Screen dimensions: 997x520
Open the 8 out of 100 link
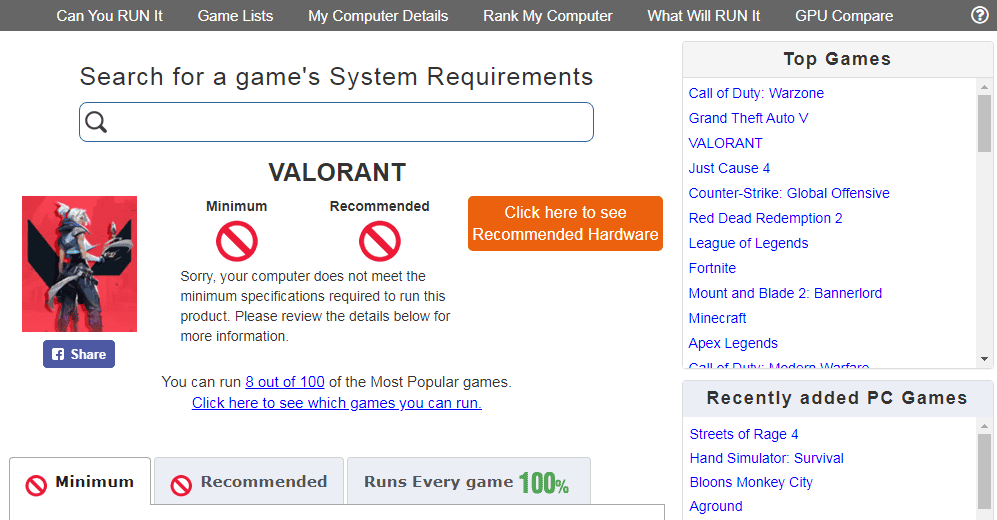point(285,382)
